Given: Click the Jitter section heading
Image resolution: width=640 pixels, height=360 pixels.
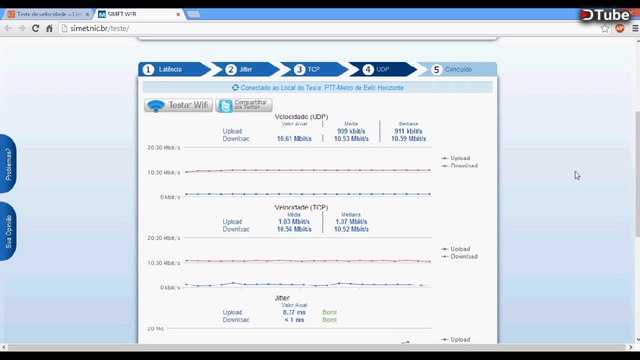Looking at the screenshot, I should point(282,298).
